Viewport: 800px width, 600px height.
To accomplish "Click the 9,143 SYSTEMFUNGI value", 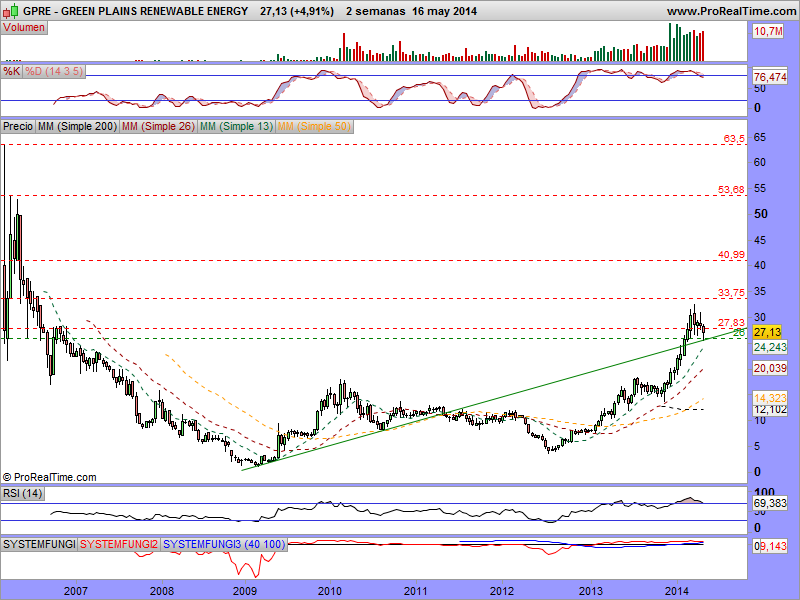I will coord(773,546).
